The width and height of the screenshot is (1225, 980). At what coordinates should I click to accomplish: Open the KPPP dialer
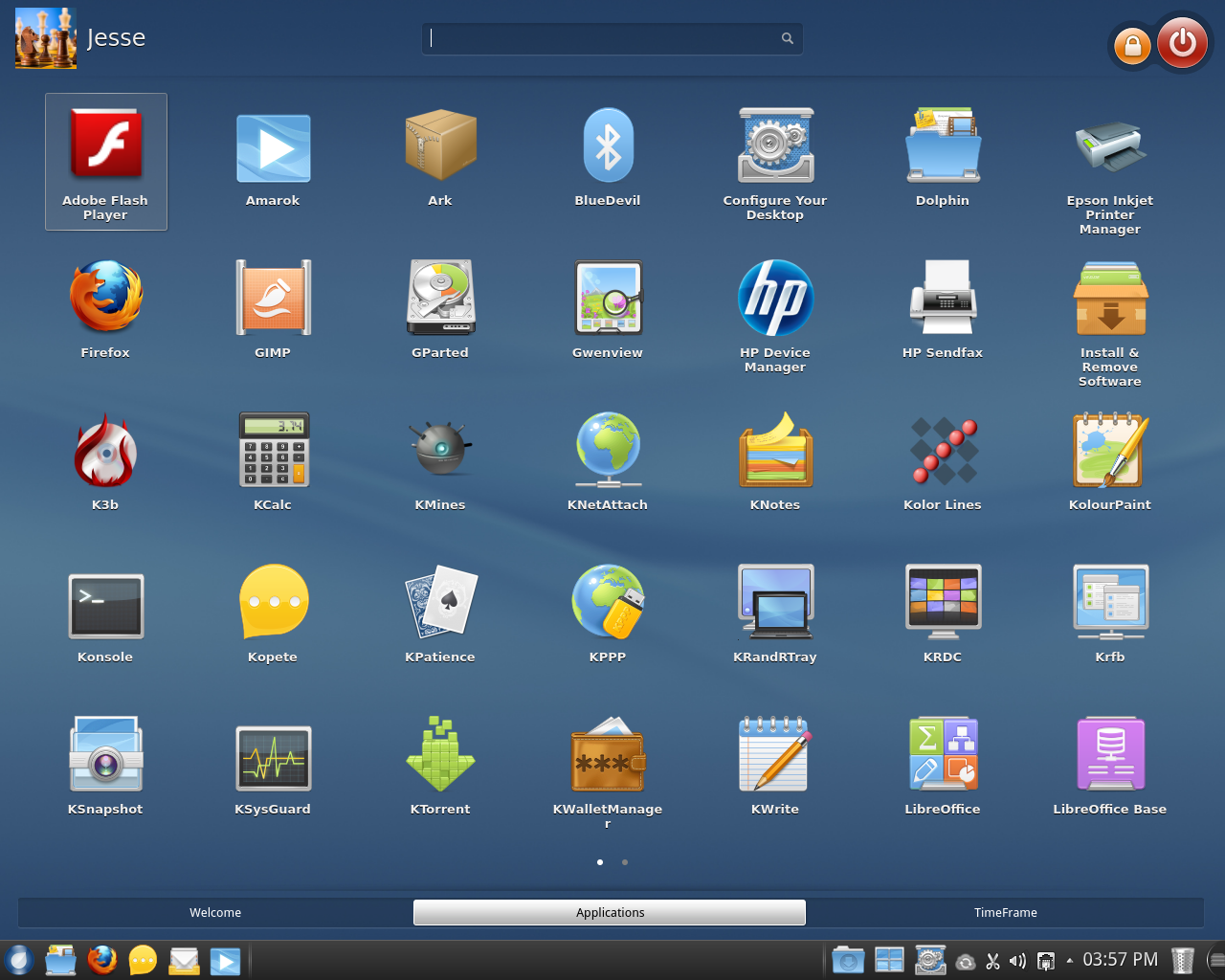pos(608,613)
